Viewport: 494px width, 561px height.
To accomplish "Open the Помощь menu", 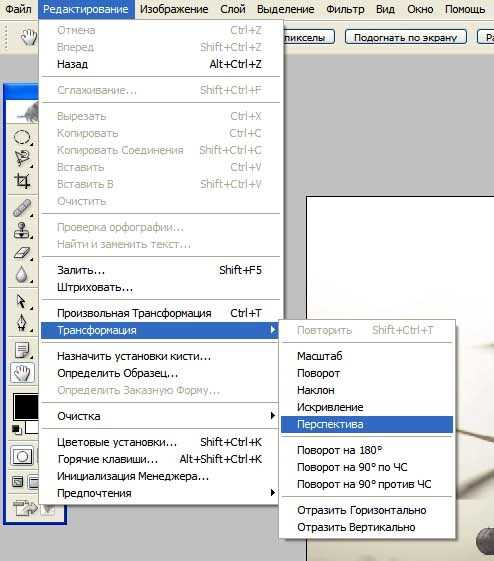I will pos(465,9).
